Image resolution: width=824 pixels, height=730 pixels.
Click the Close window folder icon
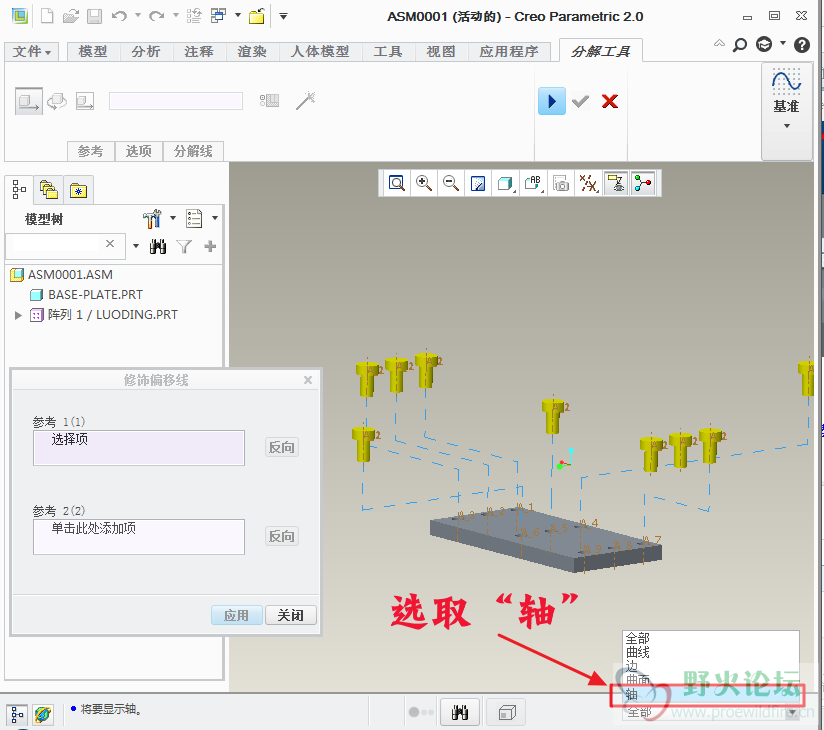pos(257,16)
